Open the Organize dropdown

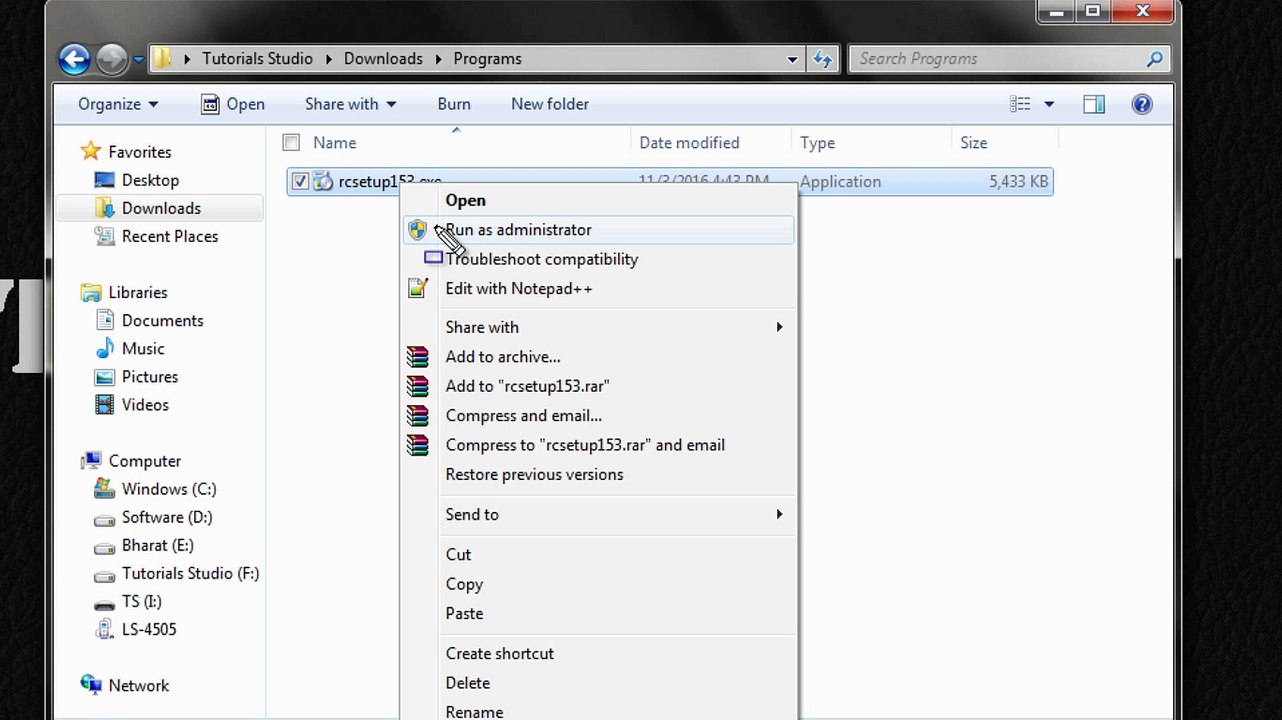coord(118,104)
